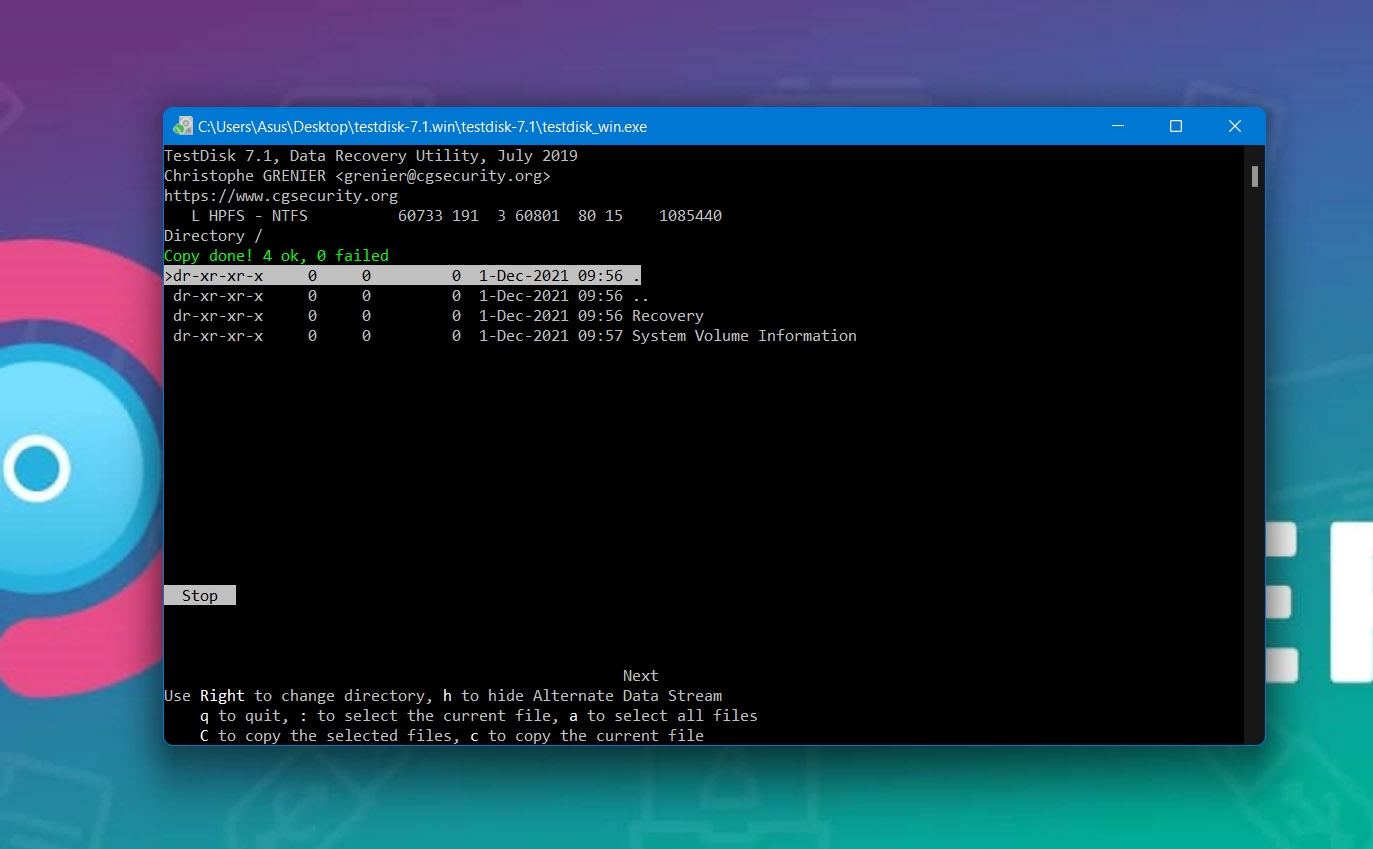Click the console vertical scrollbar thumb
The image size is (1373, 849).
pos(1254,176)
